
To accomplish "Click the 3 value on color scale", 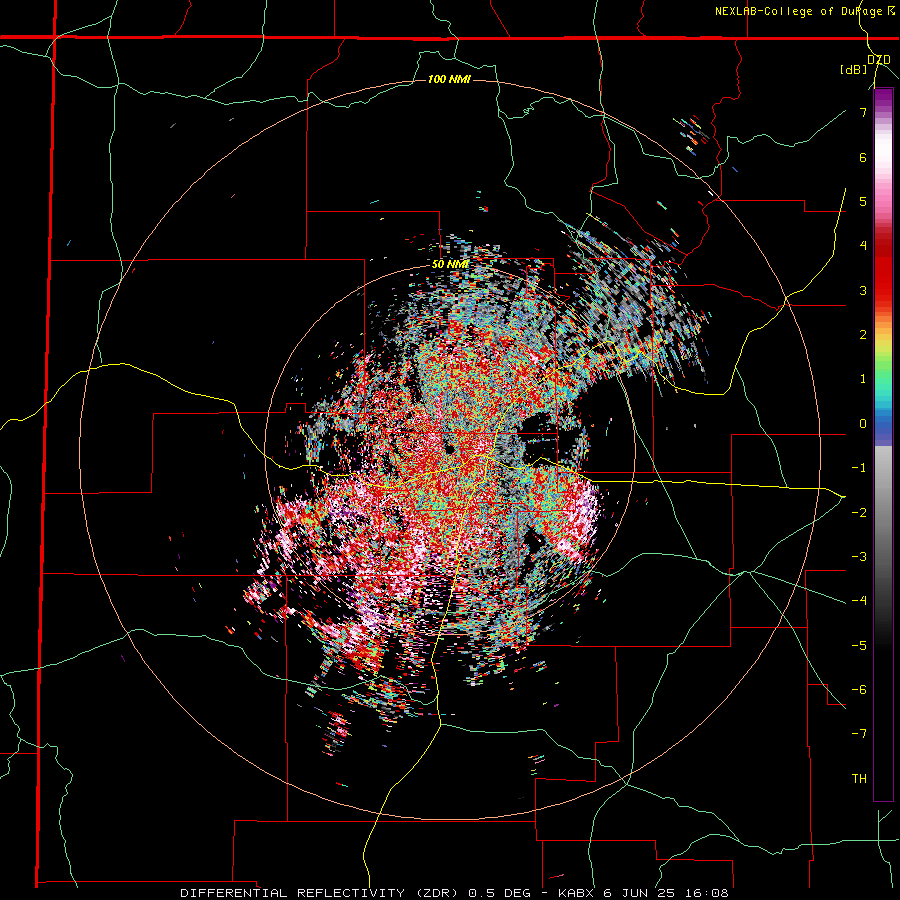I will click(863, 290).
